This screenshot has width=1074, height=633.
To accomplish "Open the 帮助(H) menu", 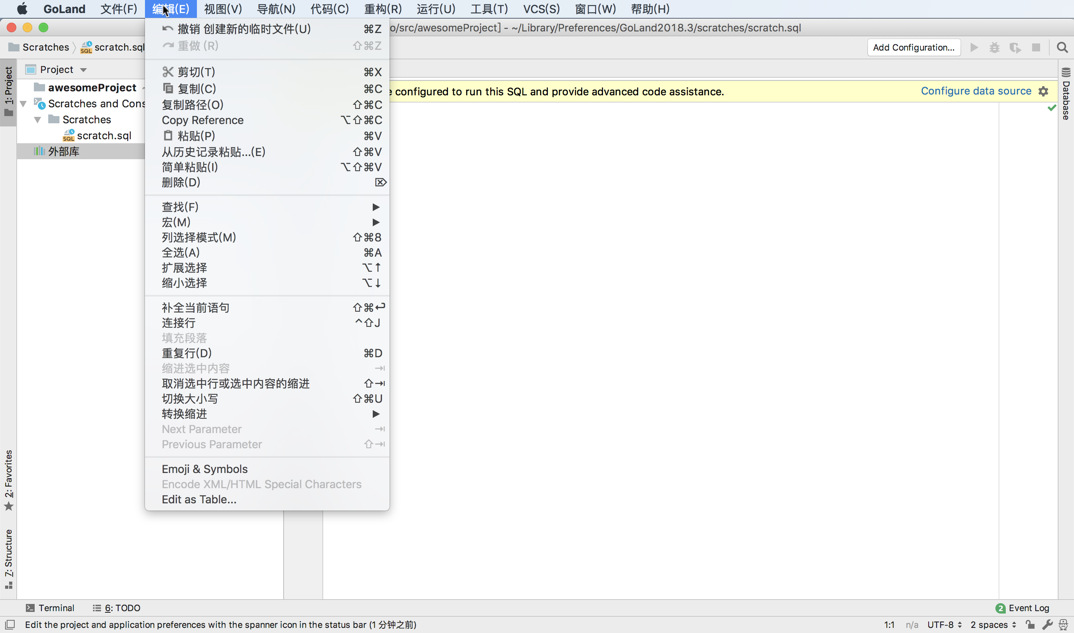I will pos(650,9).
